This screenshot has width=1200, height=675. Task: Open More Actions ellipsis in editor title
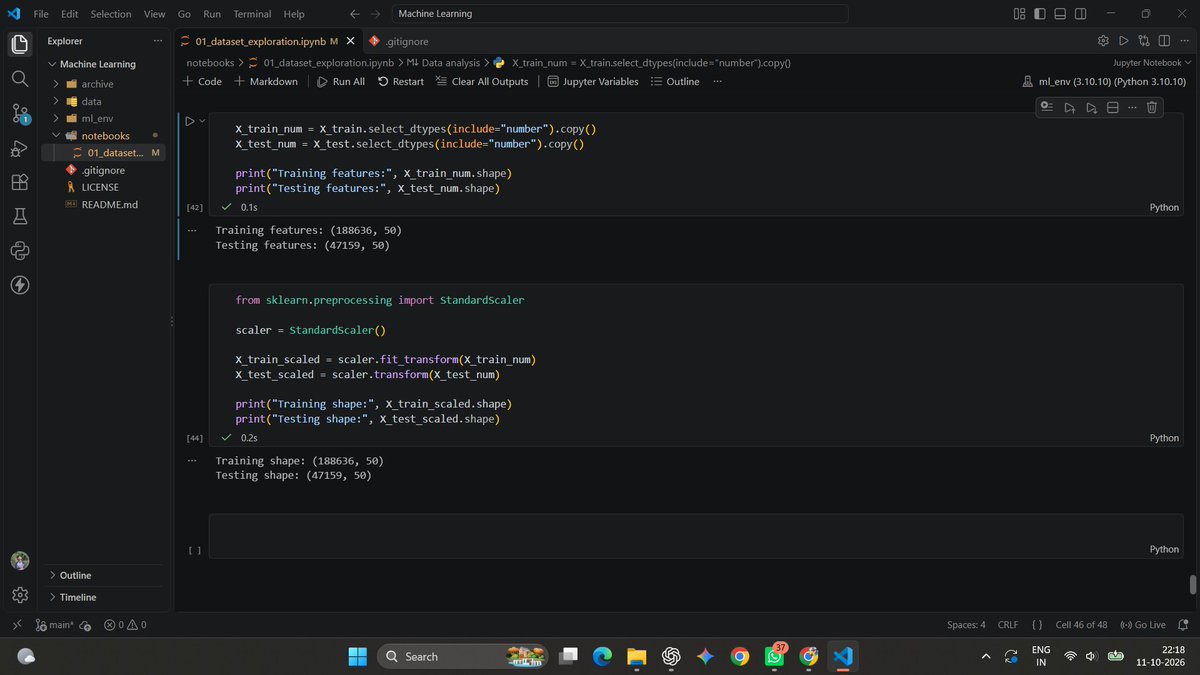pyautogui.click(x=1184, y=41)
